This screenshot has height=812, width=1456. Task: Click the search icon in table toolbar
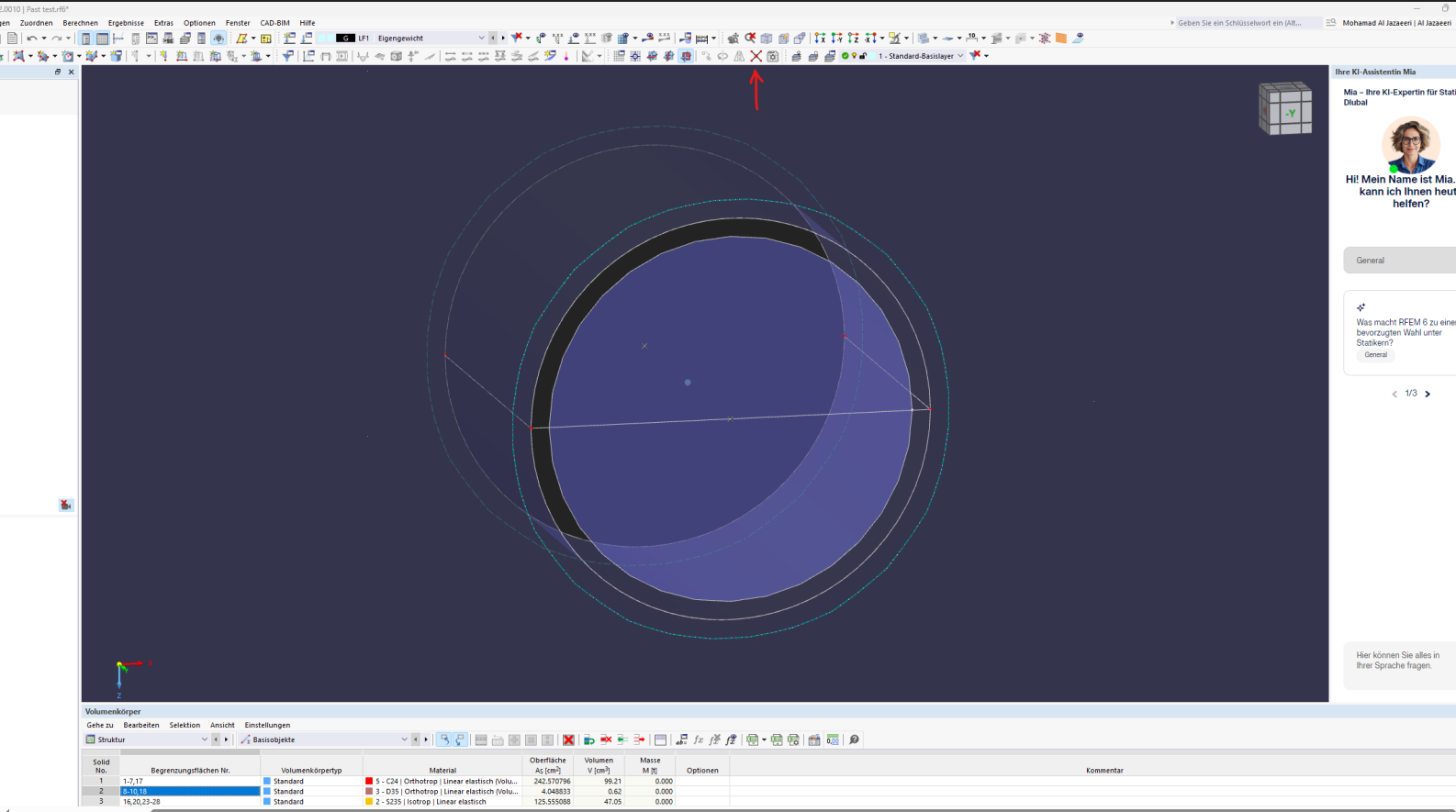coord(854,740)
